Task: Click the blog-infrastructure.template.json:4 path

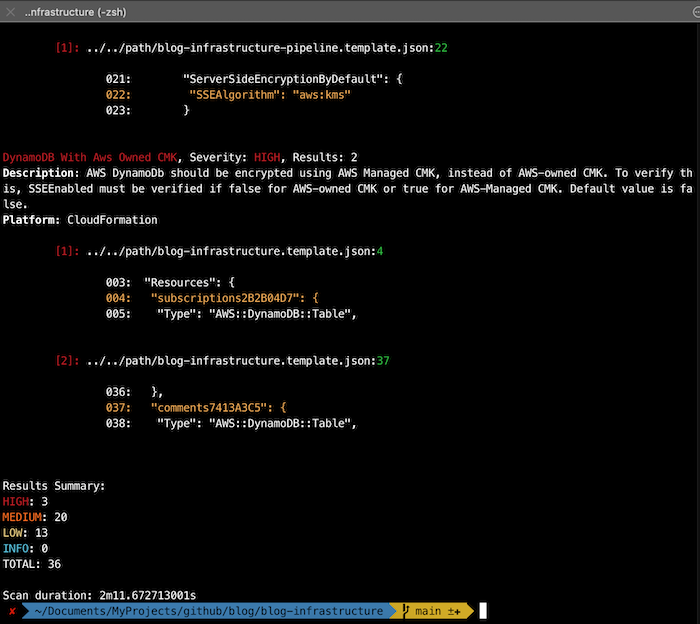Action: pos(235,251)
